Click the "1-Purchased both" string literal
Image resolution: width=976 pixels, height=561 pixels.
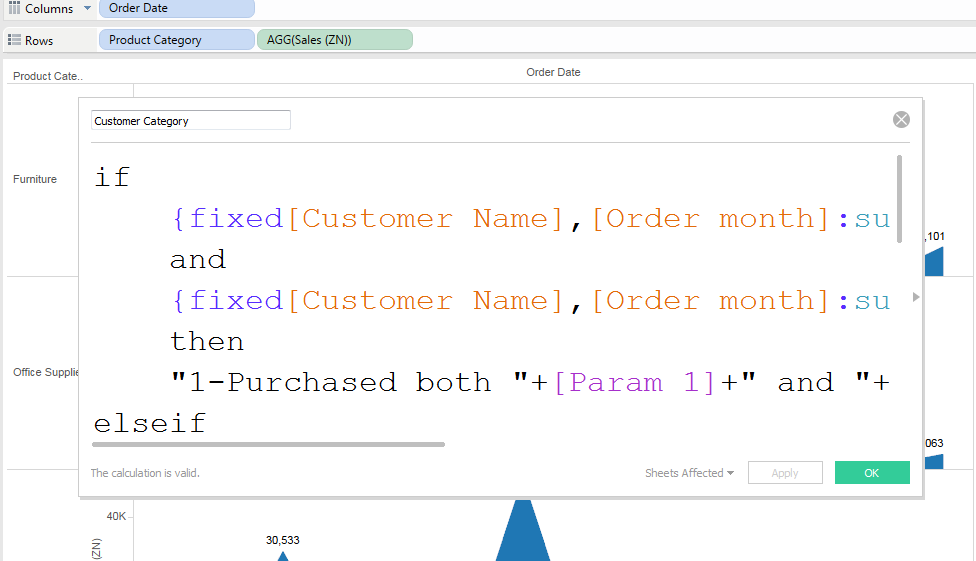[x=349, y=383]
